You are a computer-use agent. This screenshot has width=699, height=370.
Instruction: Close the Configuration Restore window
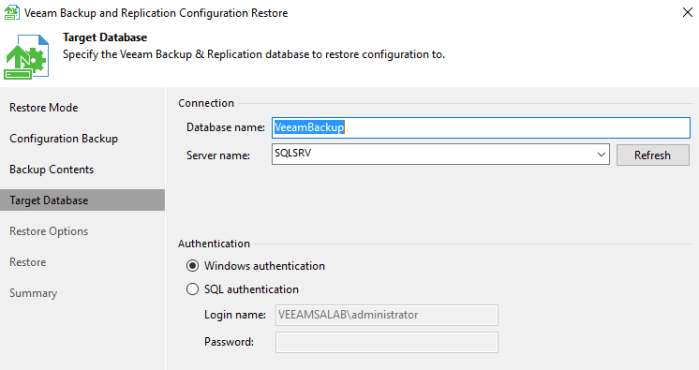point(687,12)
